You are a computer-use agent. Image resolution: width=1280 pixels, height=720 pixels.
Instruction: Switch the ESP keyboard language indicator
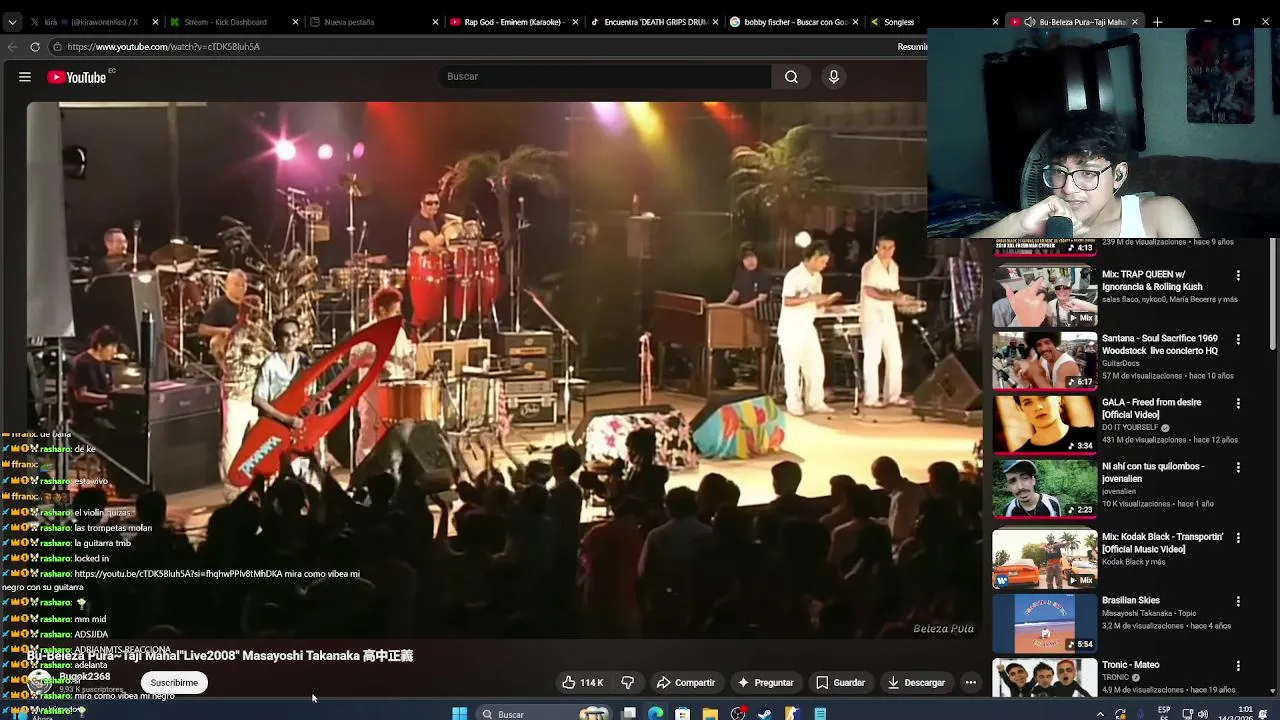1164,713
